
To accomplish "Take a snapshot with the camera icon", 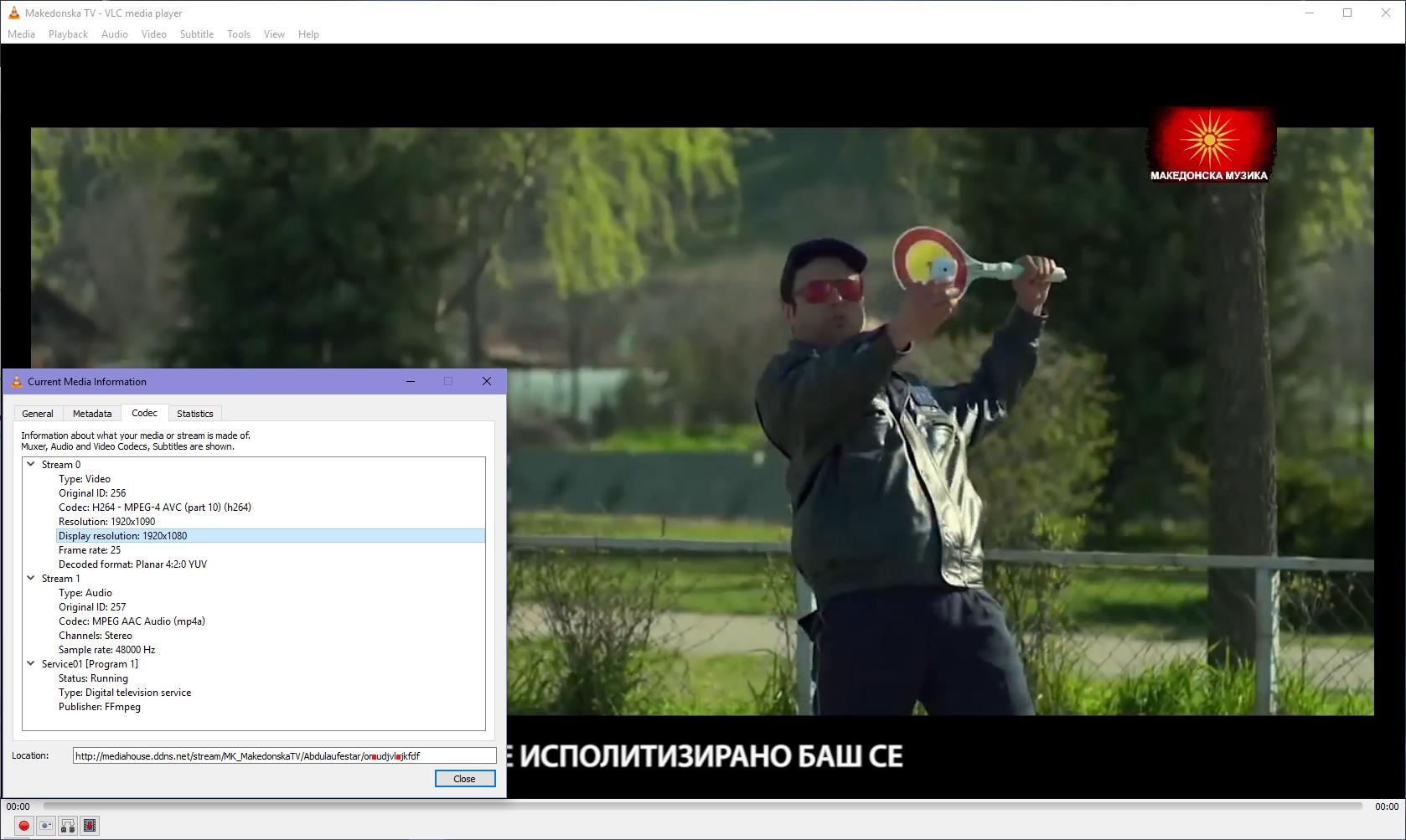I will tap(46, 826).
